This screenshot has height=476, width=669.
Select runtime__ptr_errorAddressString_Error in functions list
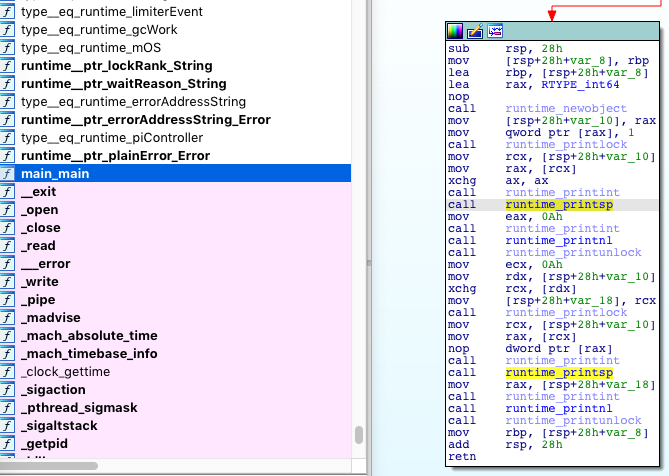coord(175,119)
